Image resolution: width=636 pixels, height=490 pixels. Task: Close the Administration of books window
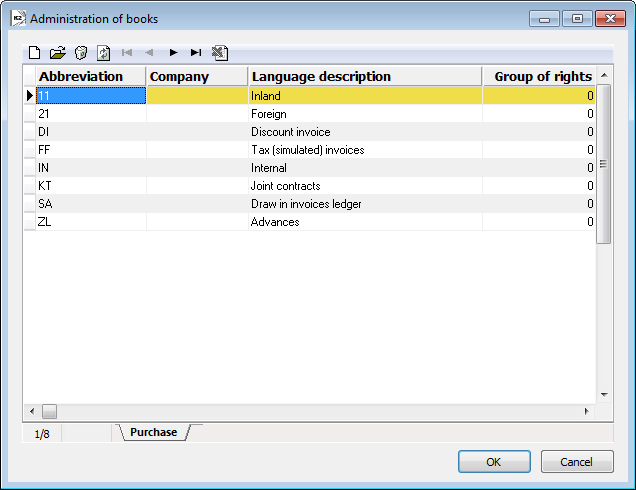(x=610, y=18)
